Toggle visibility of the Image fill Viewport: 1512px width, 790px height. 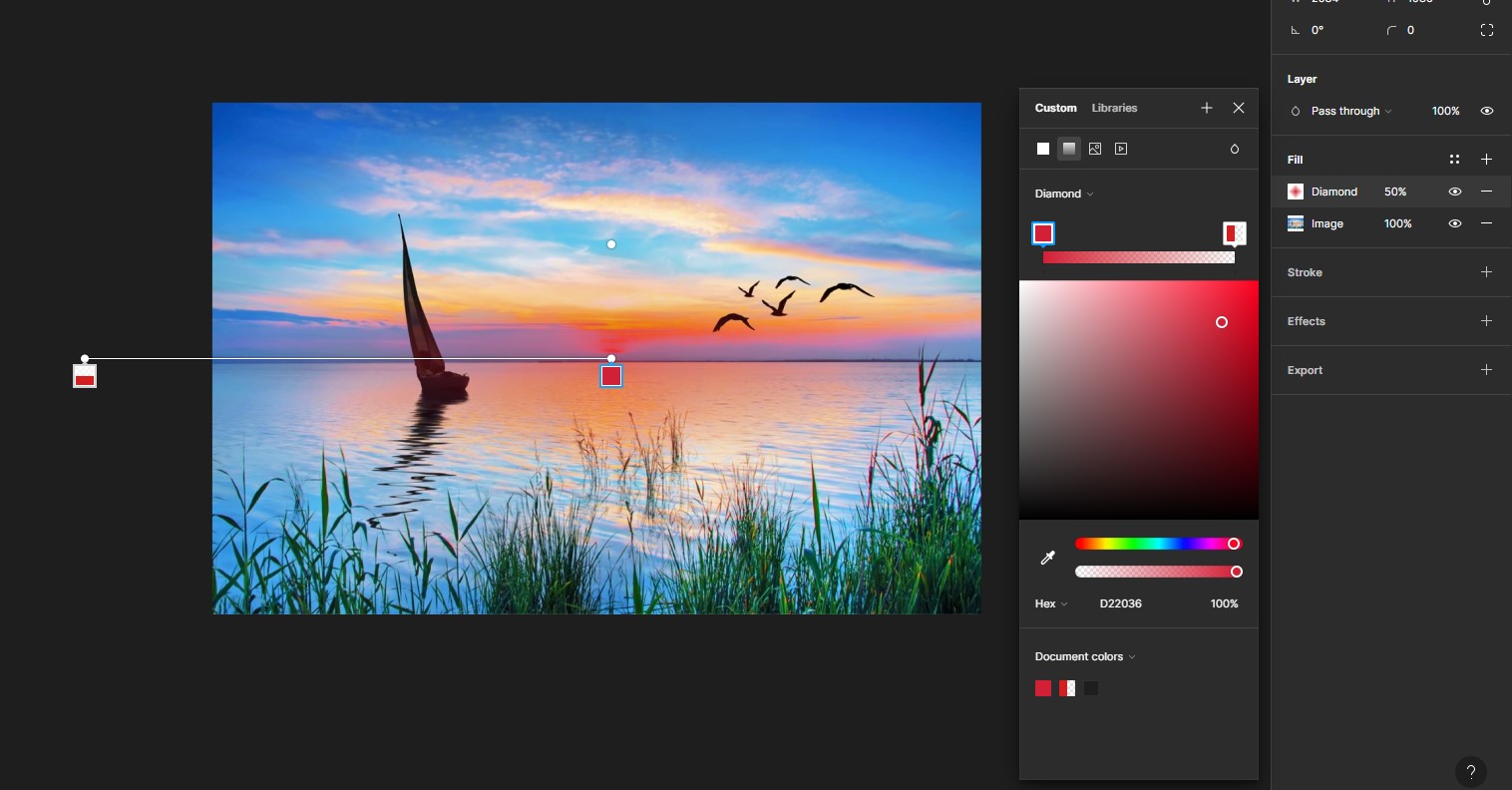[1455, 223]
